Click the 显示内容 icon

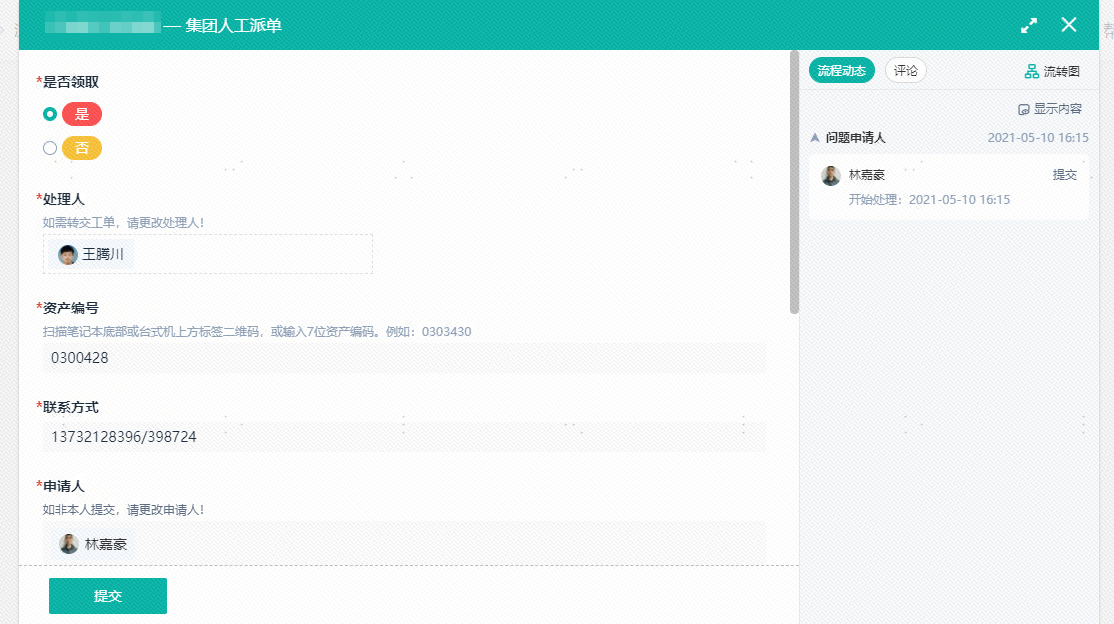click(x=1023, y=109)
